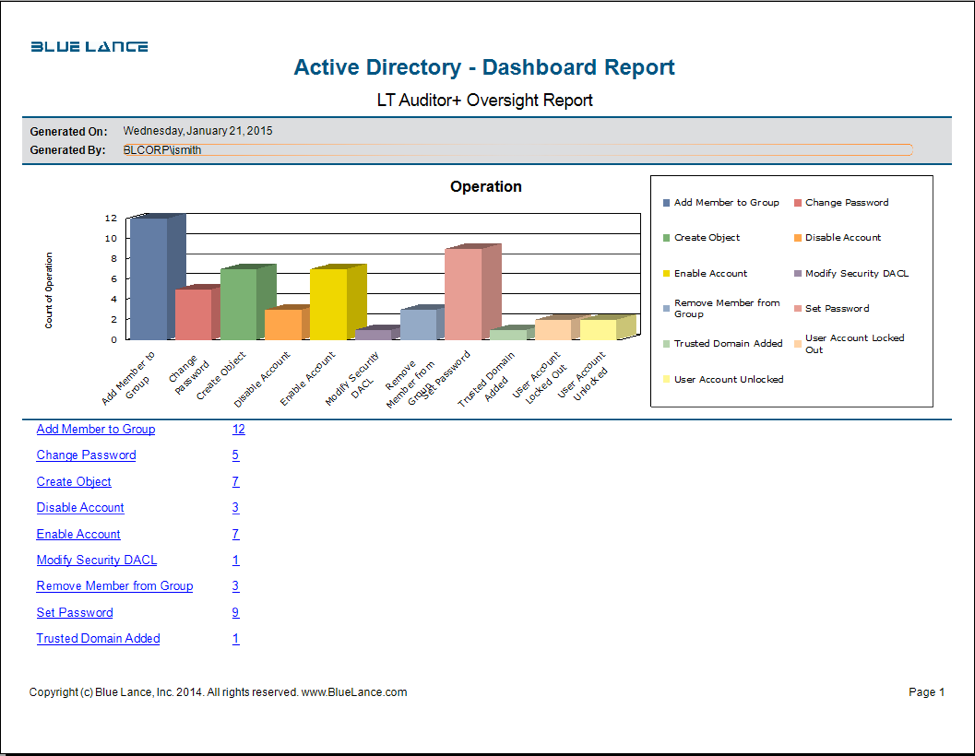Click the LT Auditor+ Oversight Report subtitle
The image size is (975, 756).
tap(485, 100)
